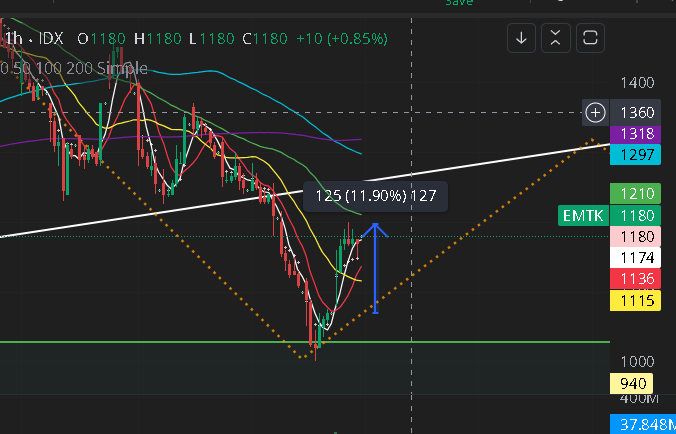Click the blue 37.848M volume label
Image resolution: width=676 pixels, height=434 pixels.
[x=643, y=424]
